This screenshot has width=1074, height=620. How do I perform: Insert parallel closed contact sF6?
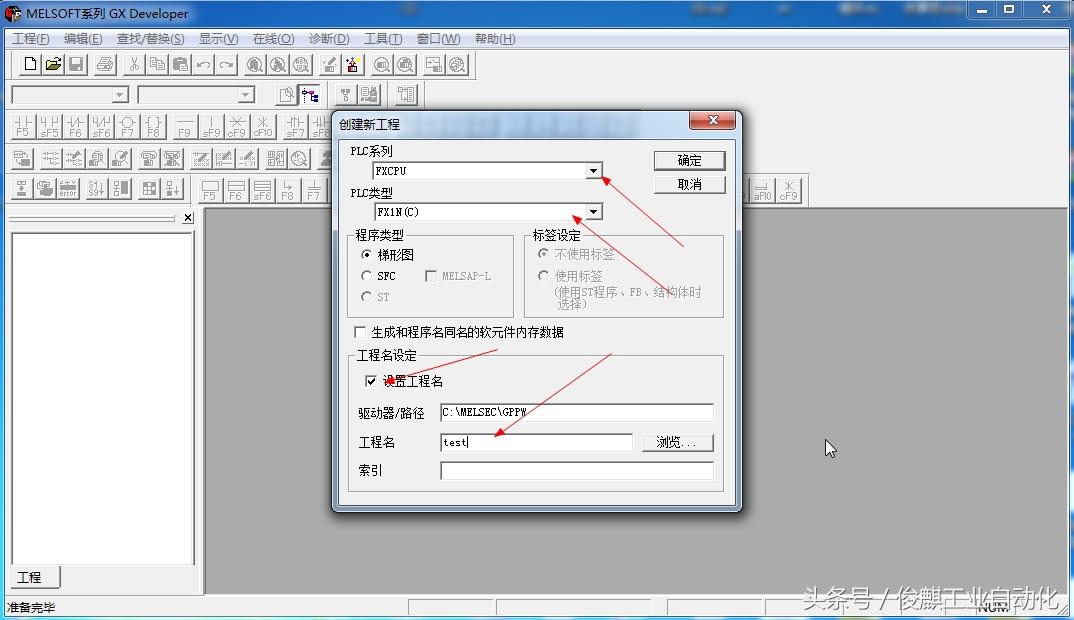coord(101,127)
